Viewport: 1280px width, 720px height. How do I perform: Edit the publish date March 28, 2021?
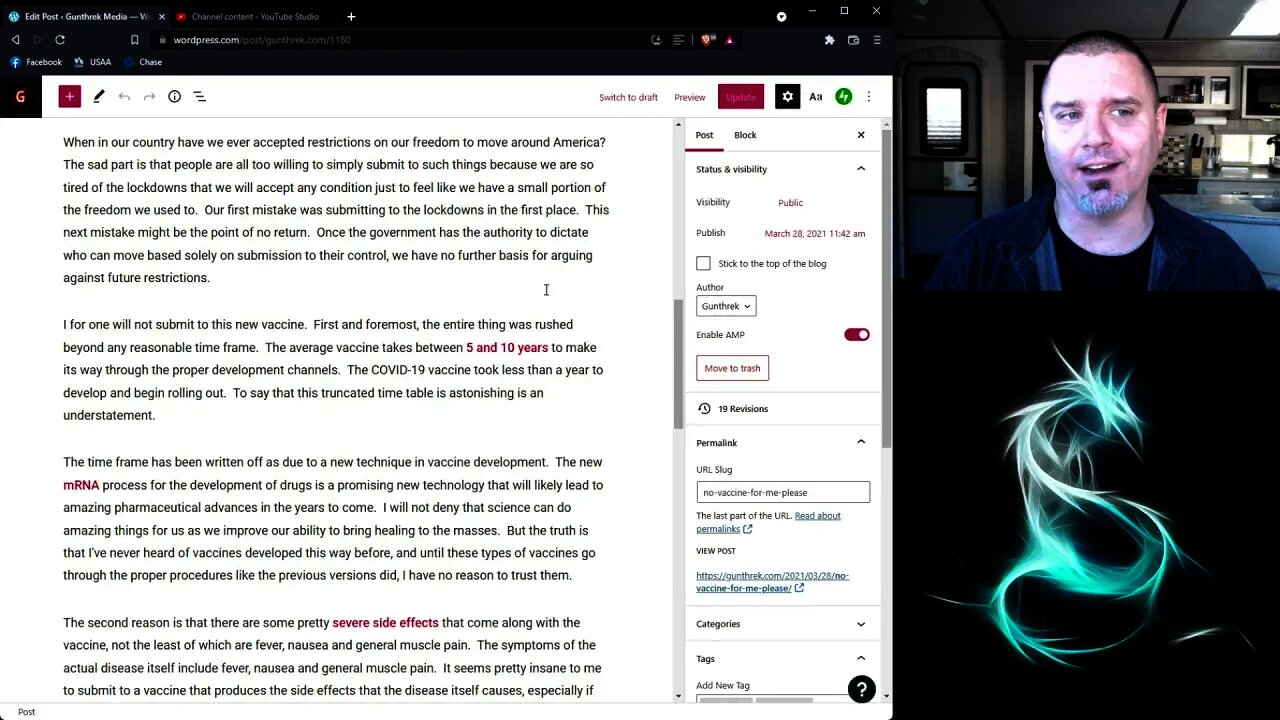(x=815, y=234)
